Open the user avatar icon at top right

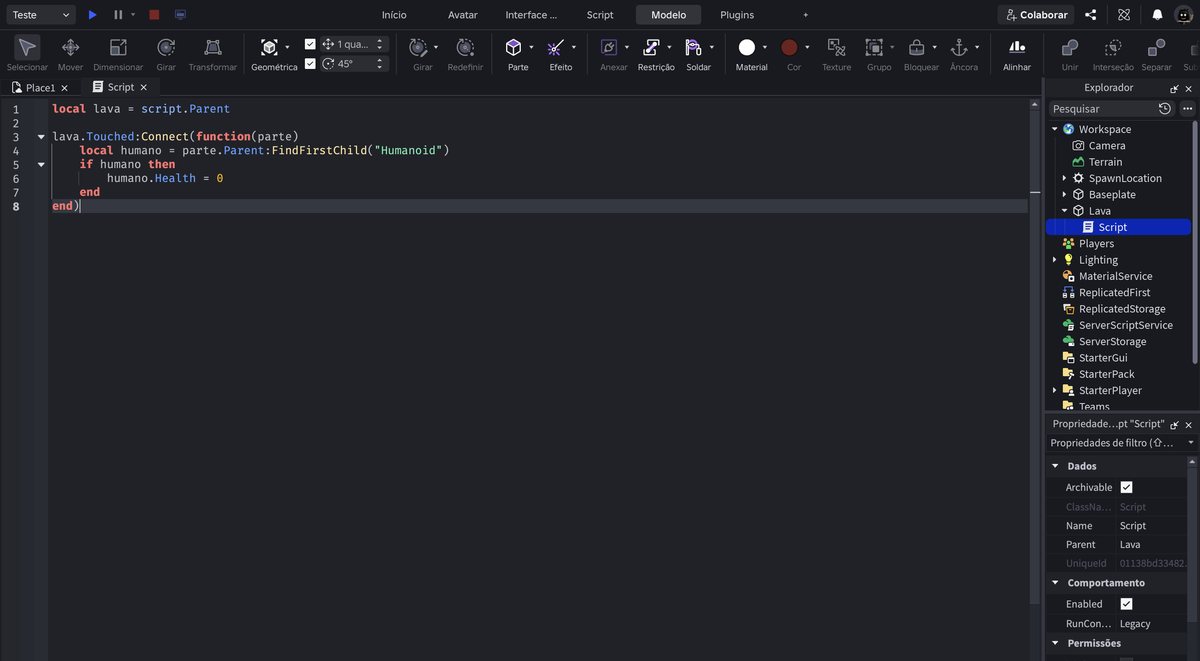click(1184, 15)
